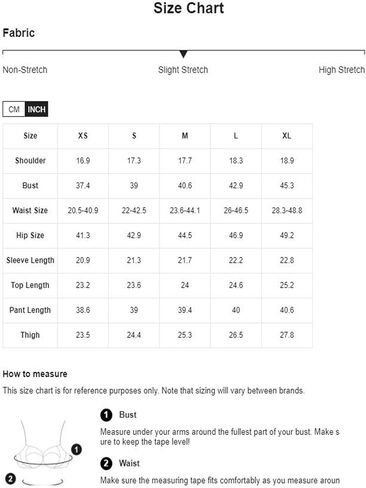
Task: Click the Shoulder row label
Action: [30, 161]
